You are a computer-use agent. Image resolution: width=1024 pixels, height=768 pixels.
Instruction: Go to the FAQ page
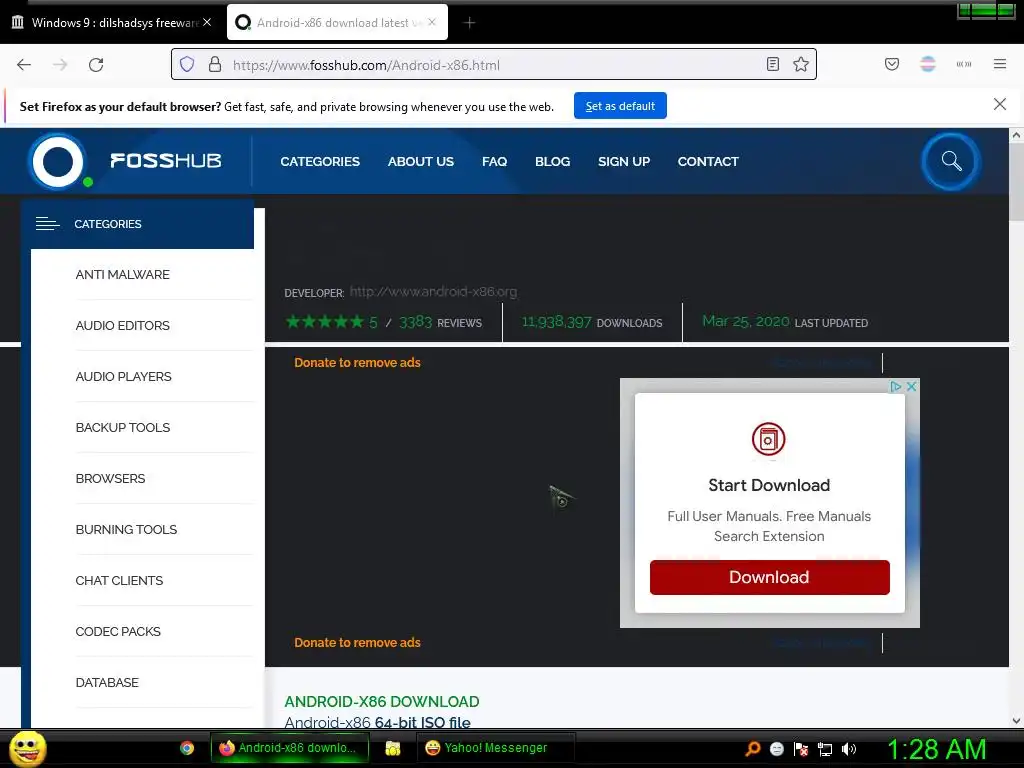coord(494,161)
